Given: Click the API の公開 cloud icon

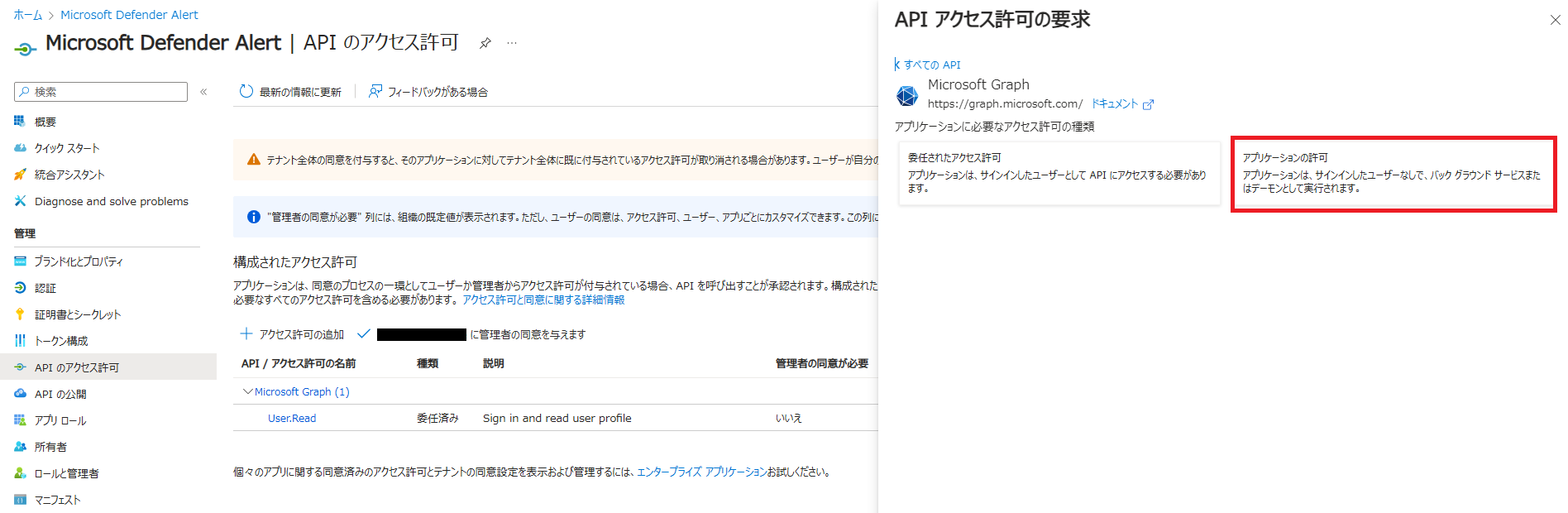Looking at the screenshot, I should pos(20,394).
